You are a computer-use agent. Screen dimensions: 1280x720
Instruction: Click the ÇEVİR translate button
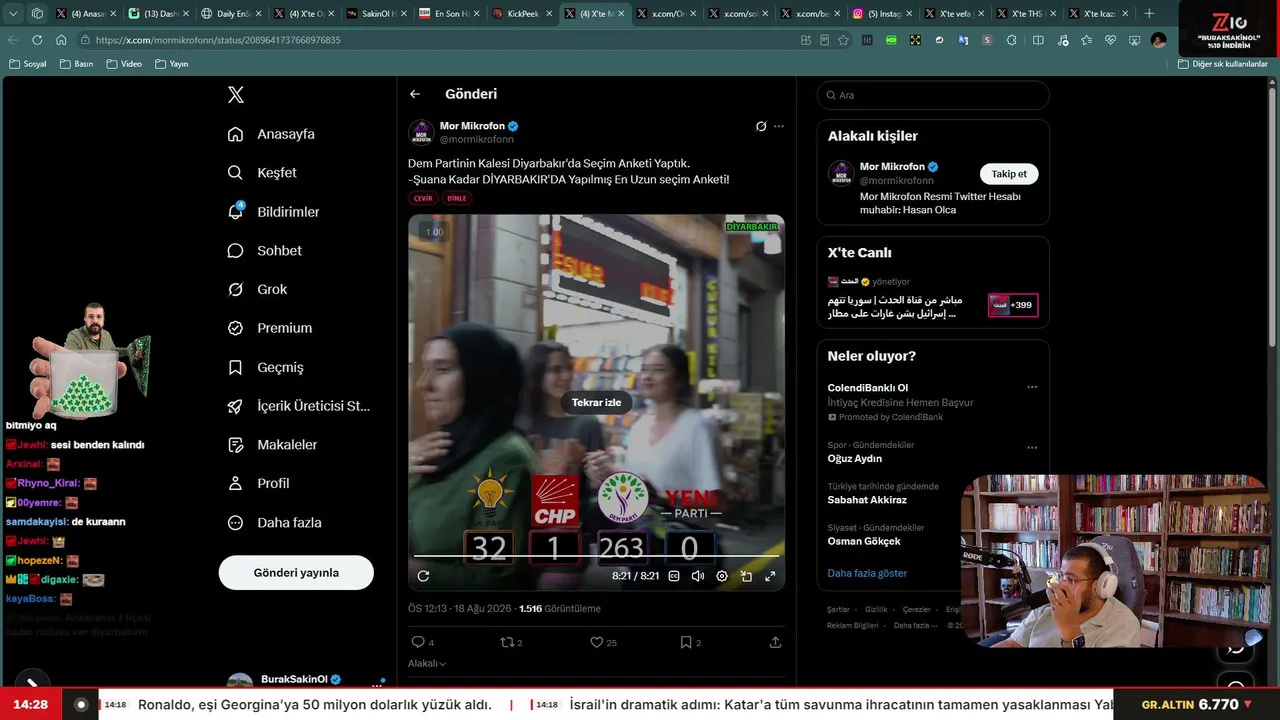point(423,198)
